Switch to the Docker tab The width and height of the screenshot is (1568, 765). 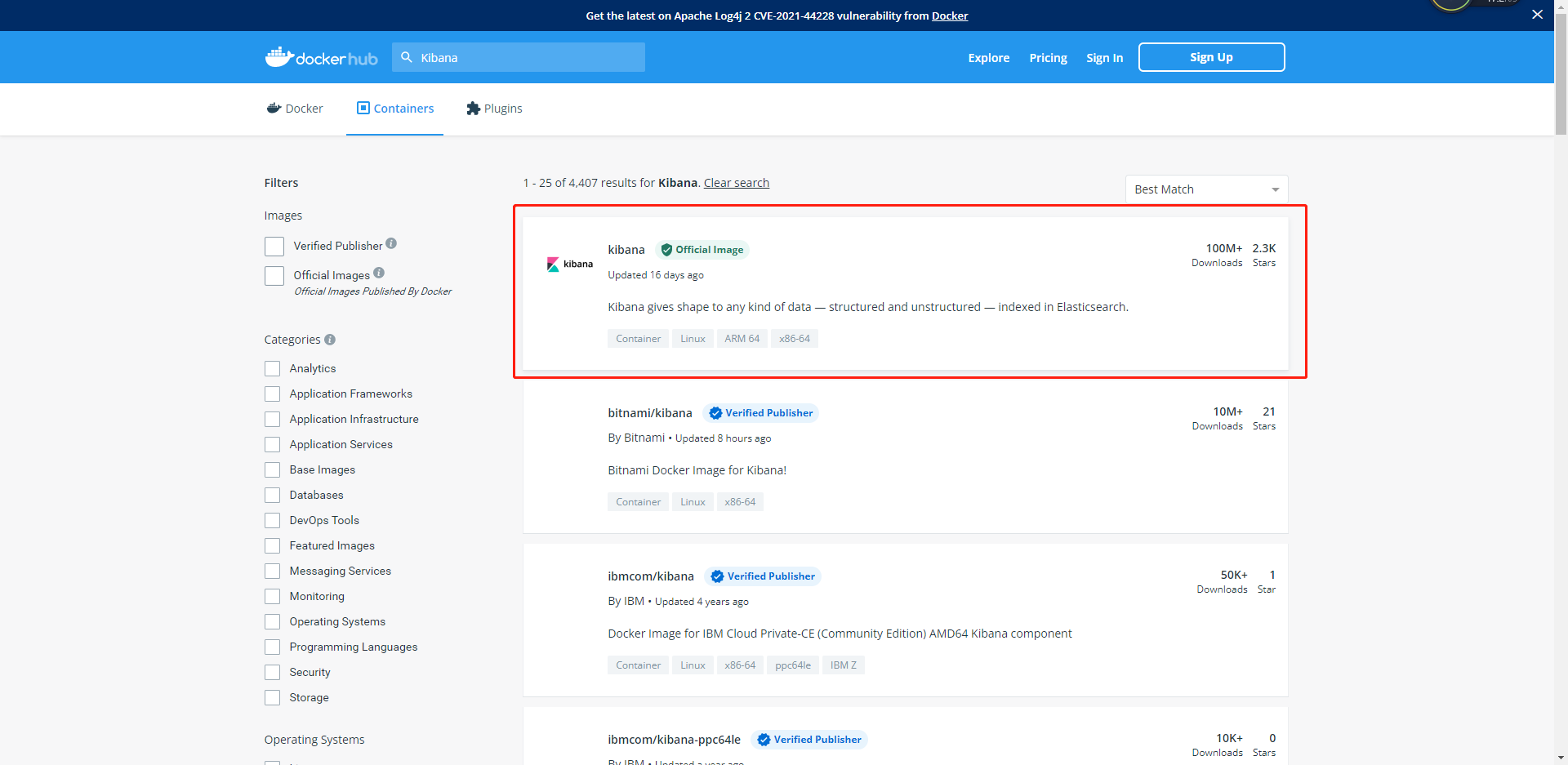coord(295,109)
